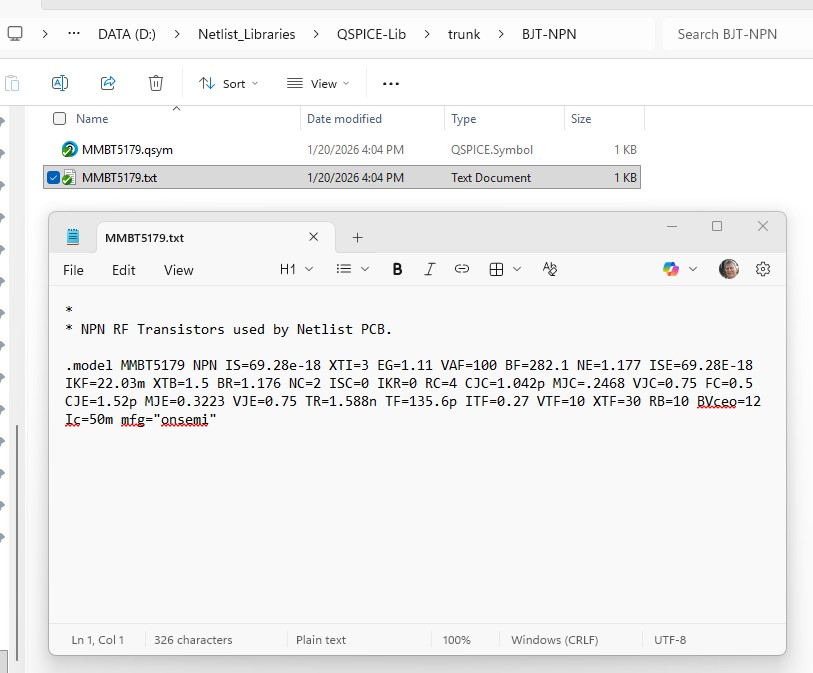Image resolution: width=813 pixels, height=673 pixels.
Task: Expand the list style dropdown in Notepad
Action: (x=353, y=269)
